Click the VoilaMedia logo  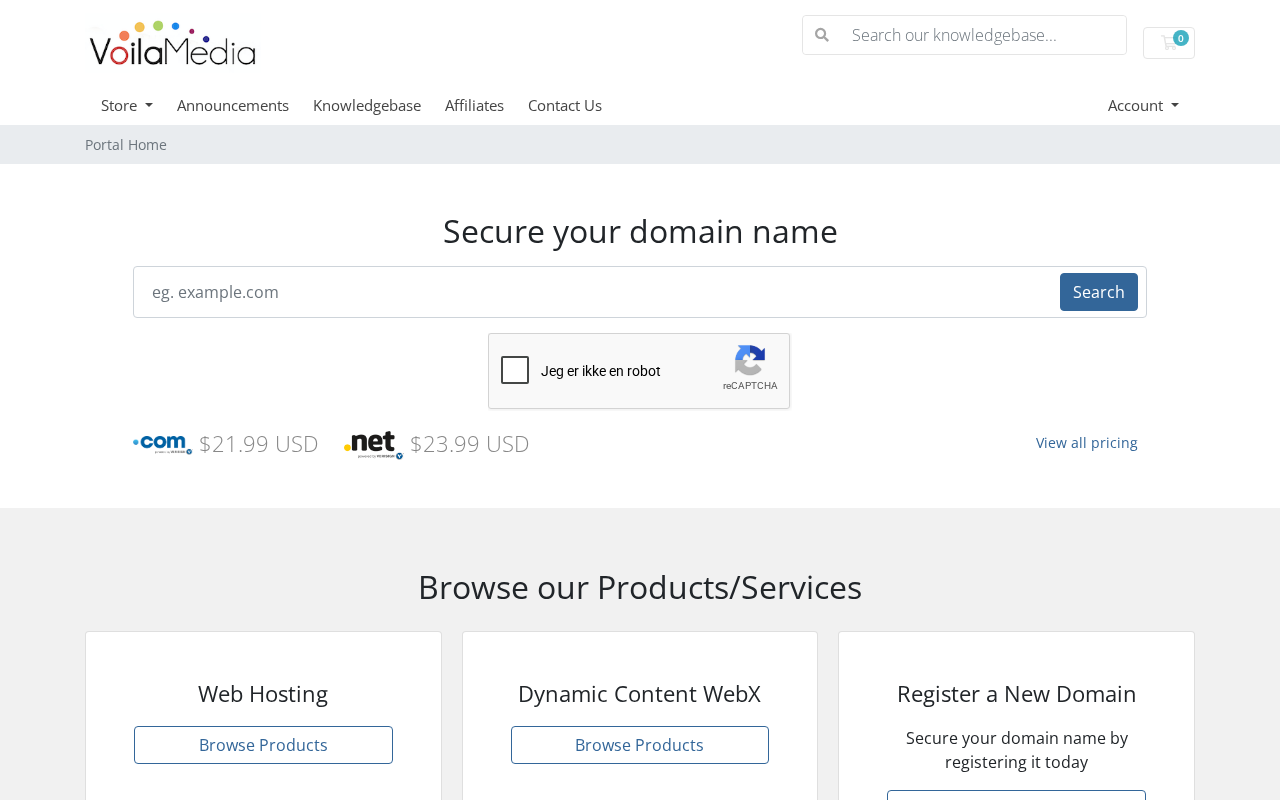tap(172, 43)
